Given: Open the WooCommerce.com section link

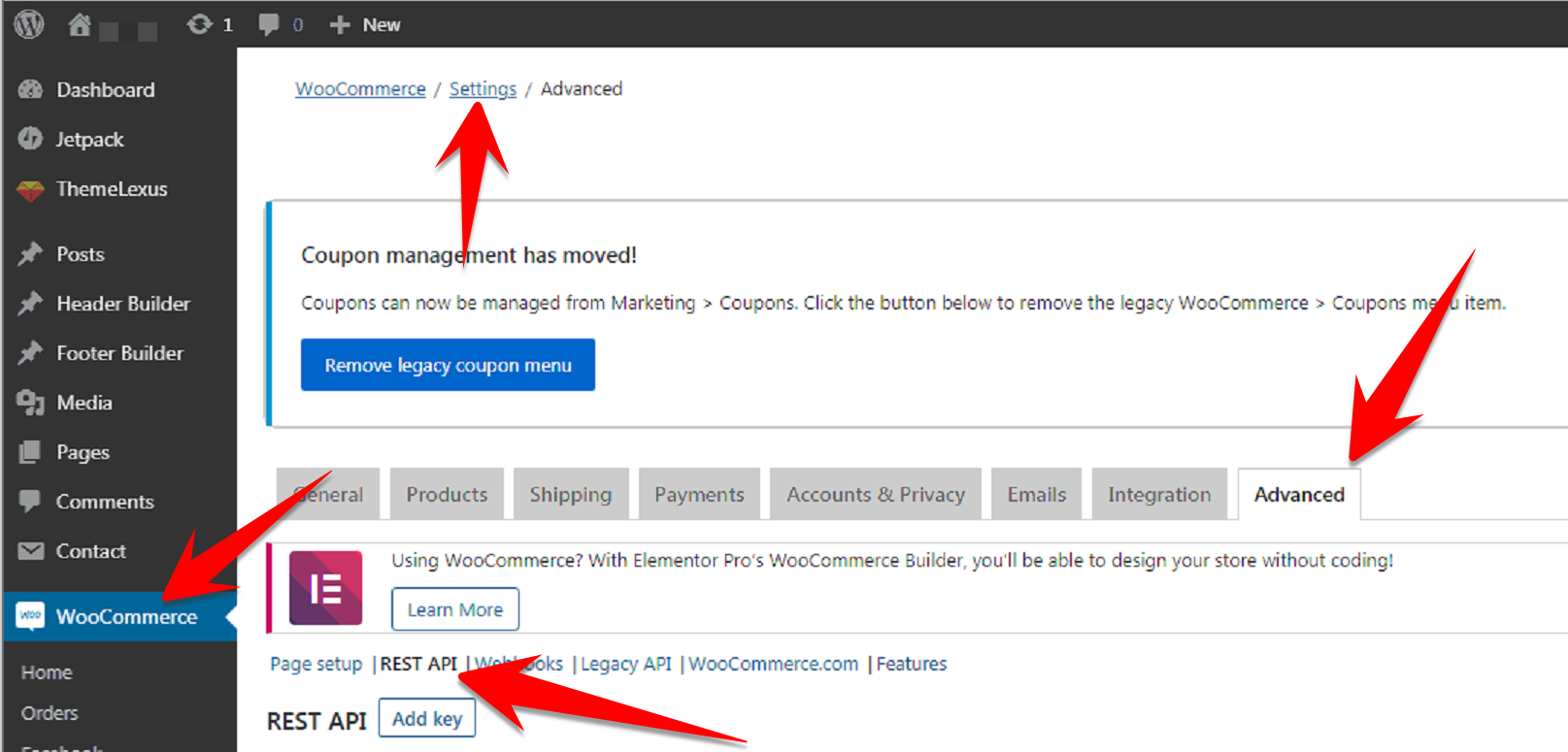Looking at the screenshot, I should tap(774, 664).
